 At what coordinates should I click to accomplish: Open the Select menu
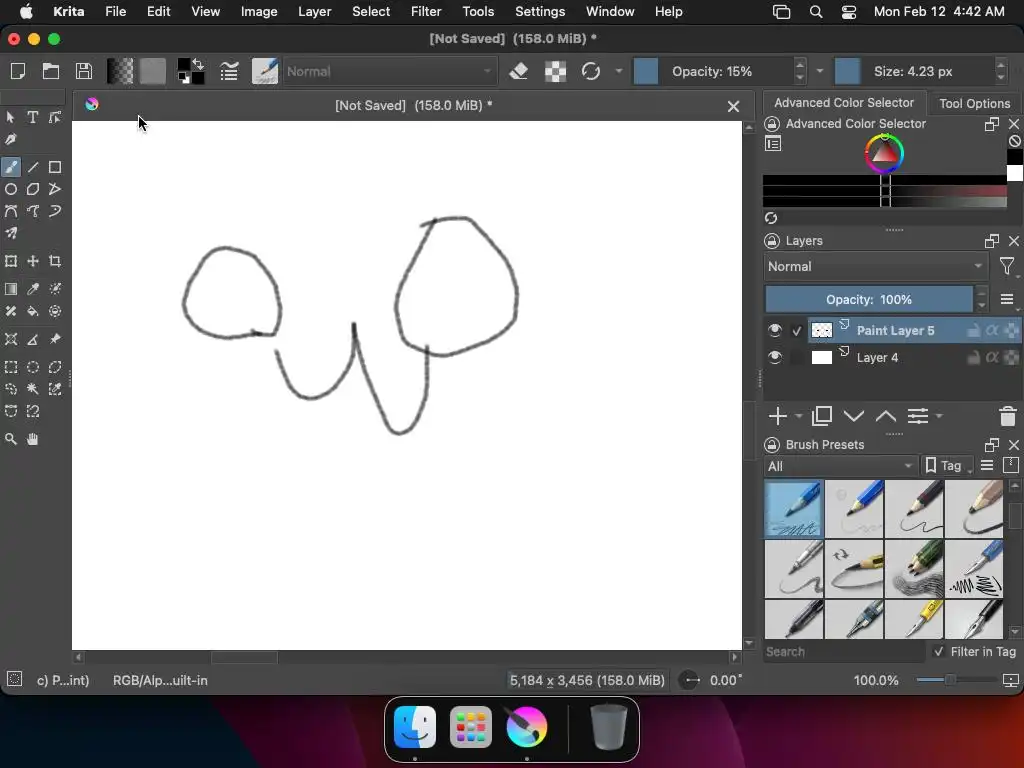coord(370,12)
